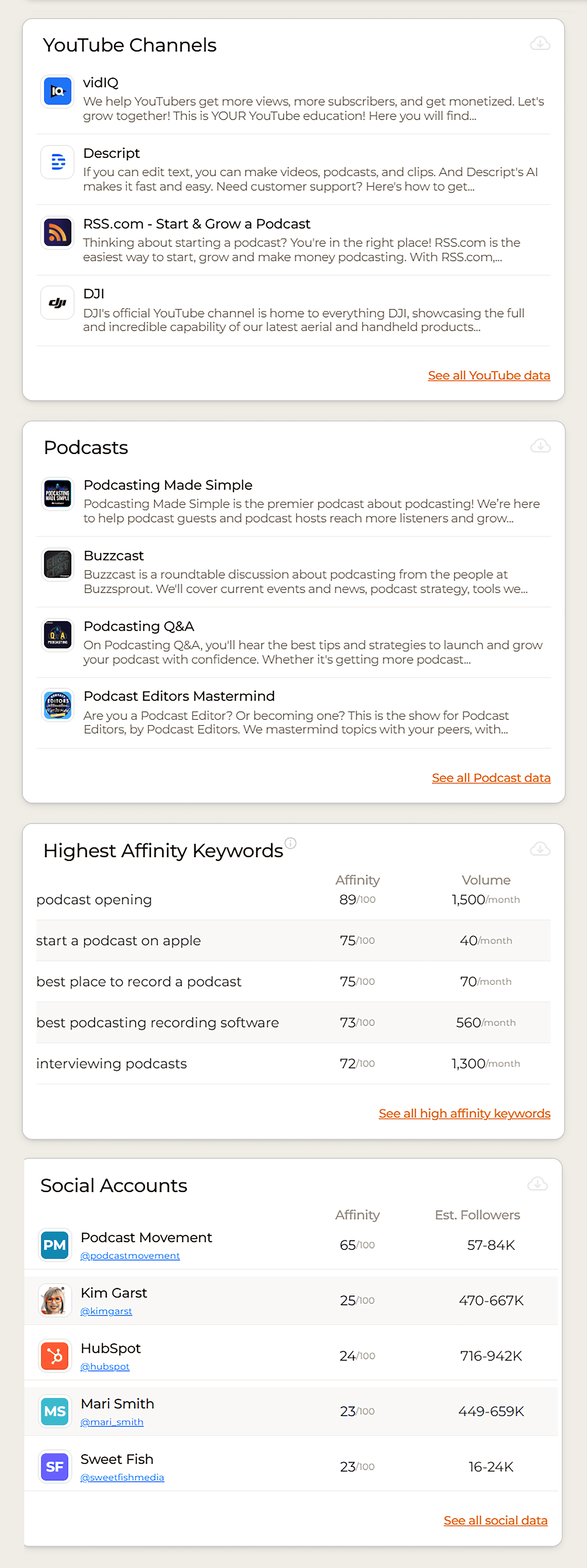Click the DJI channel logo
This screenshot has height=1568, width=587.
[58, 303]
